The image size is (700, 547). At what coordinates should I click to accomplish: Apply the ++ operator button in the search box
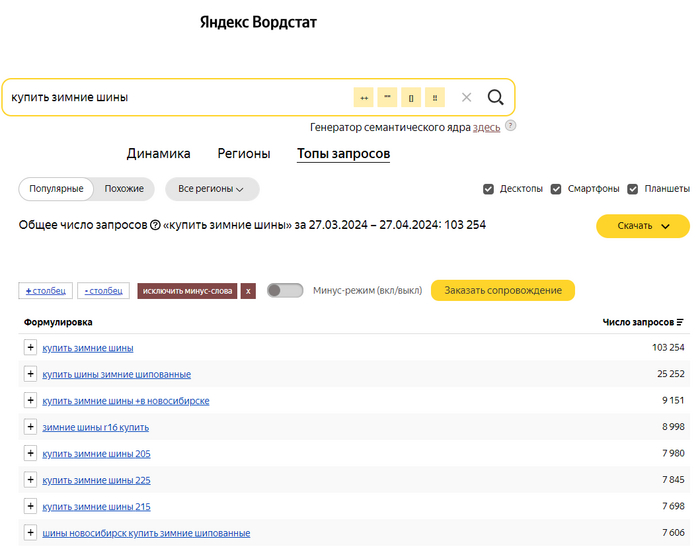(x=363, y=97)
